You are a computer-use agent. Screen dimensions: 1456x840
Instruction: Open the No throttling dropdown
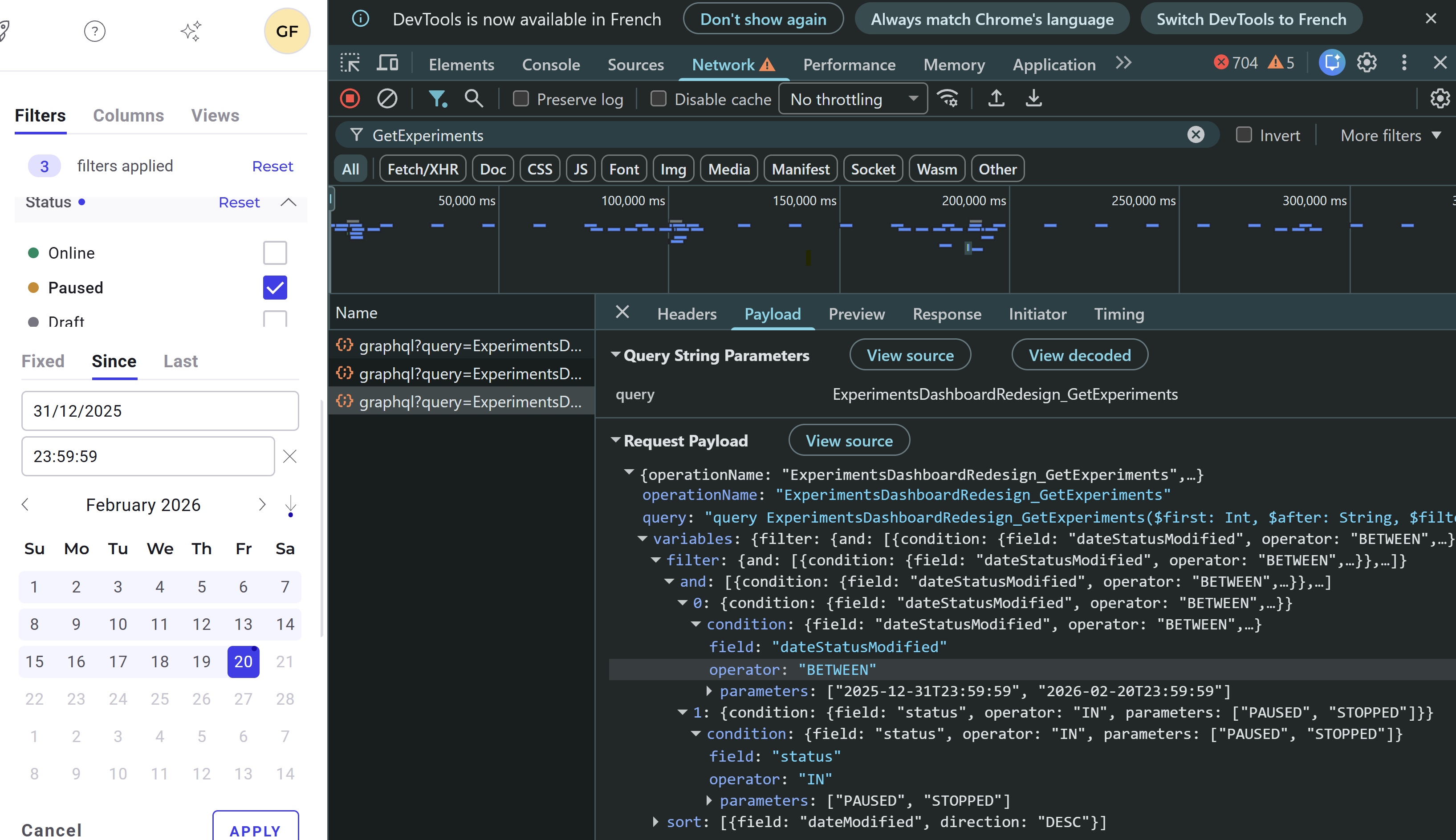pyautogui.click(x=852, y=98)
